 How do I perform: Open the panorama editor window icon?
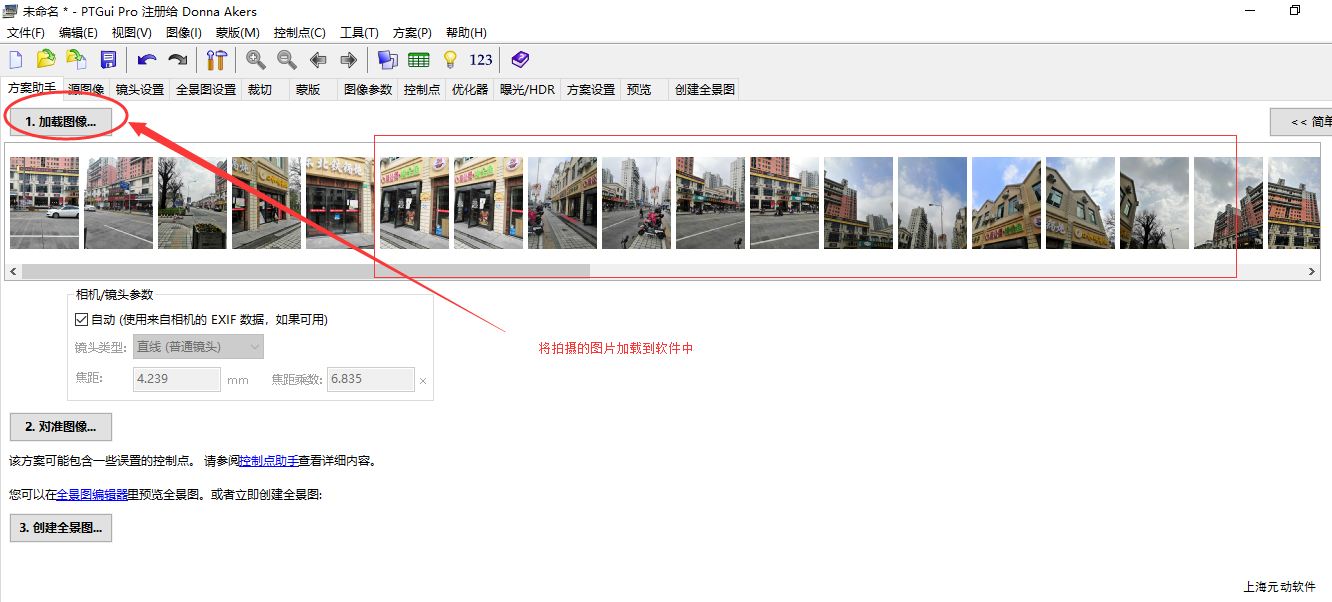pyautogui.click(x=388, y=60)
